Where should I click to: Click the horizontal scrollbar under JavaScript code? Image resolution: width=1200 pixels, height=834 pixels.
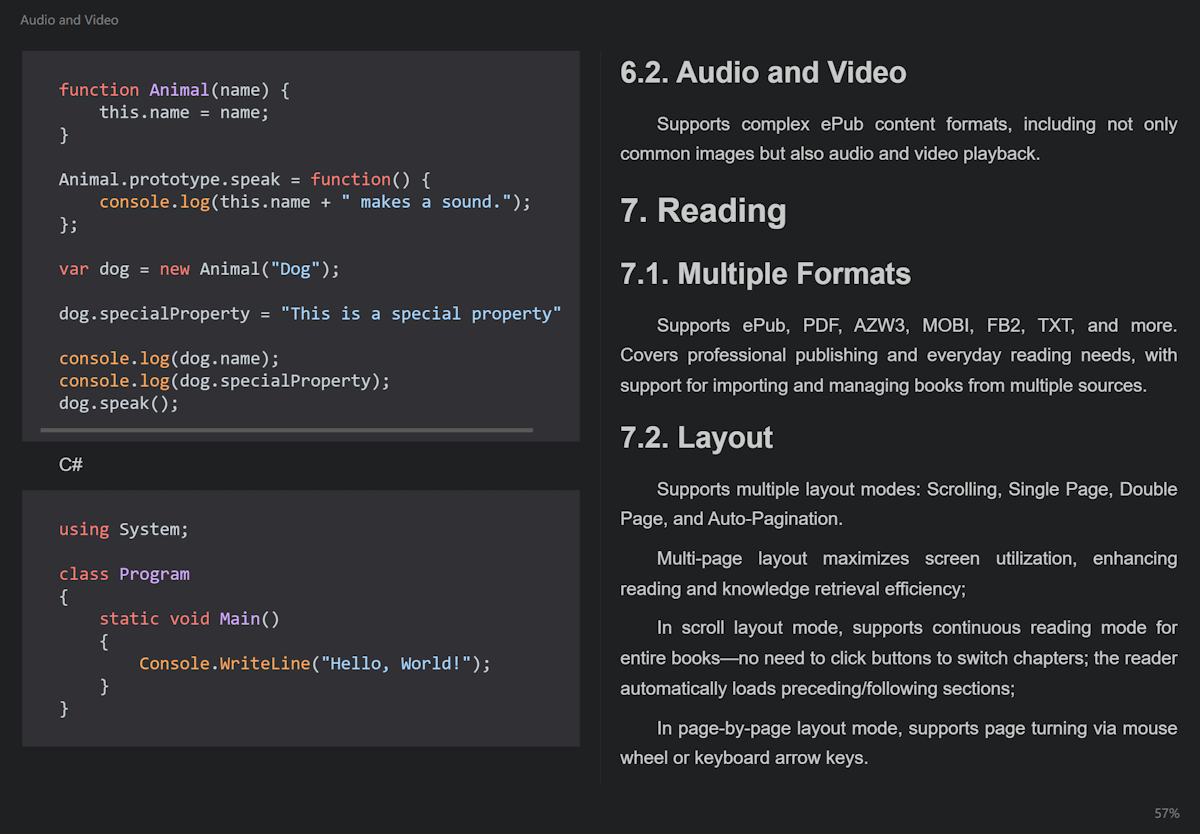click(x=287, y=430)
